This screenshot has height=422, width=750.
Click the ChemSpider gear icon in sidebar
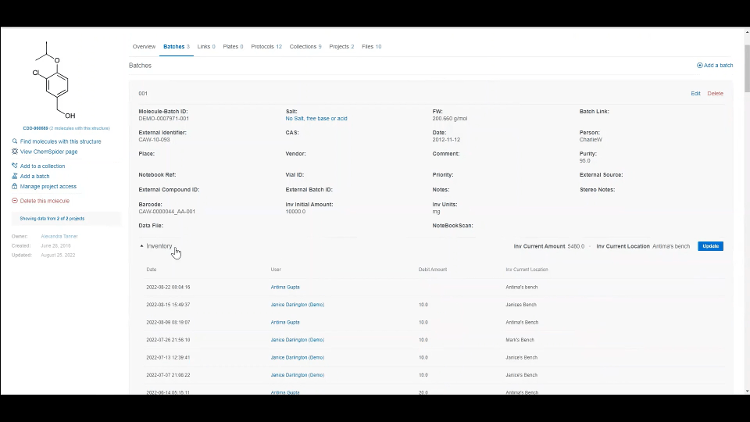tap(14, 152)
